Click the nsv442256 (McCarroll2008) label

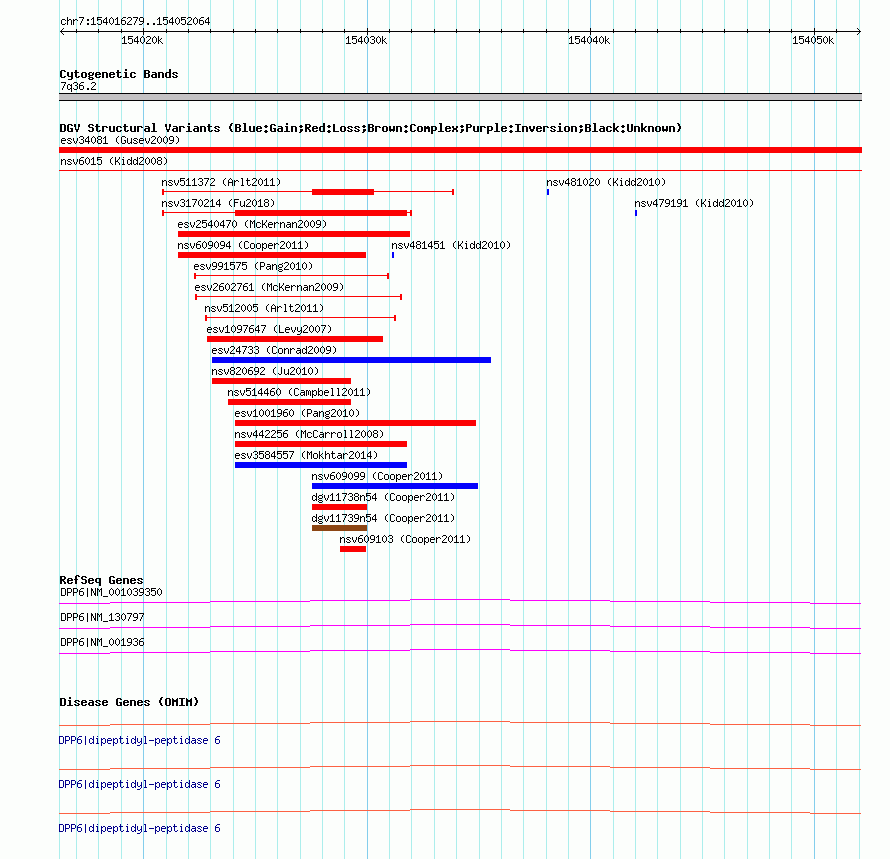click(x=309, y=434)
